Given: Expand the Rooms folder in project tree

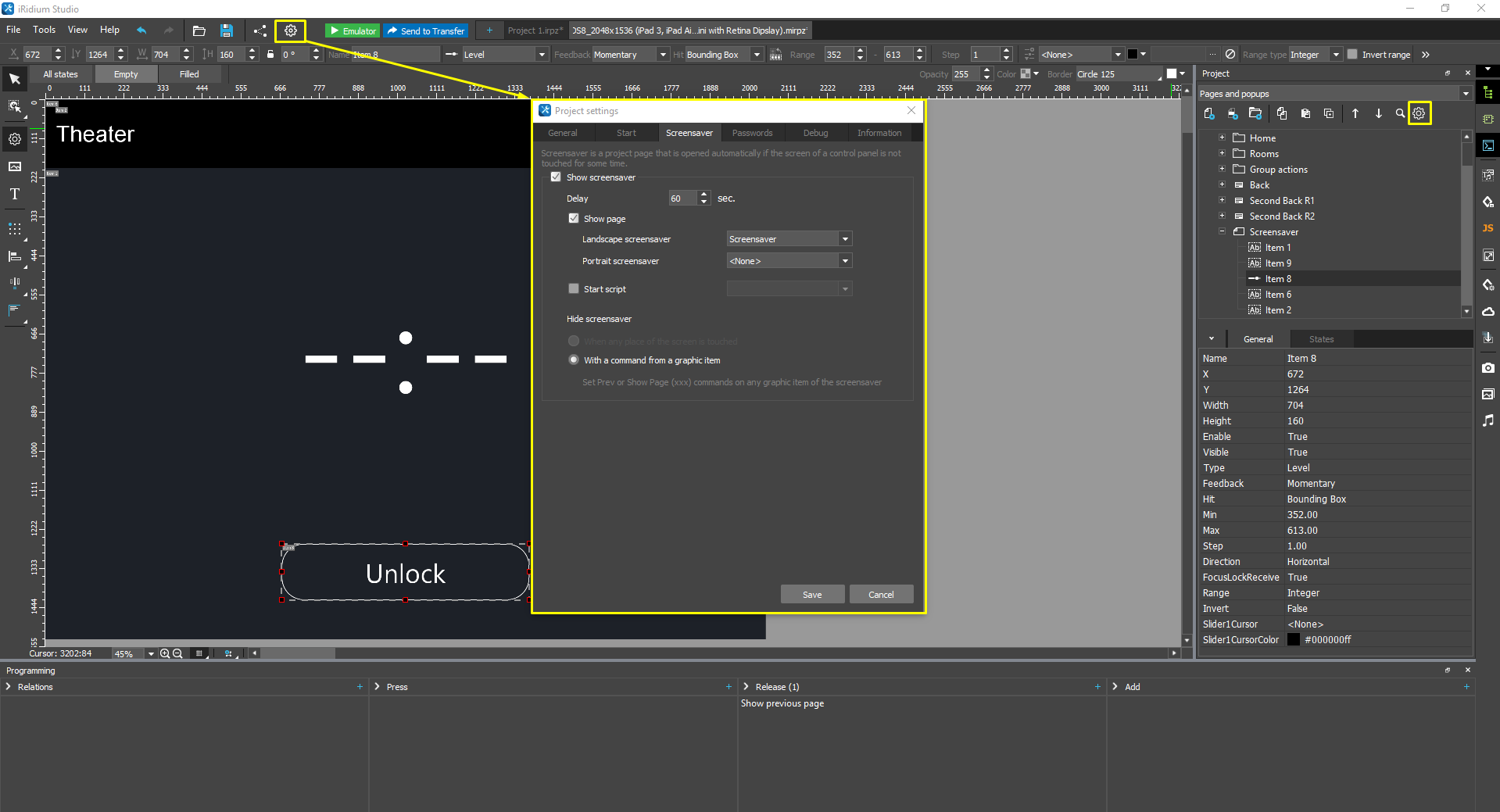Looking at the screenshot, I should pyautogui.click(x=1222, y=154).
